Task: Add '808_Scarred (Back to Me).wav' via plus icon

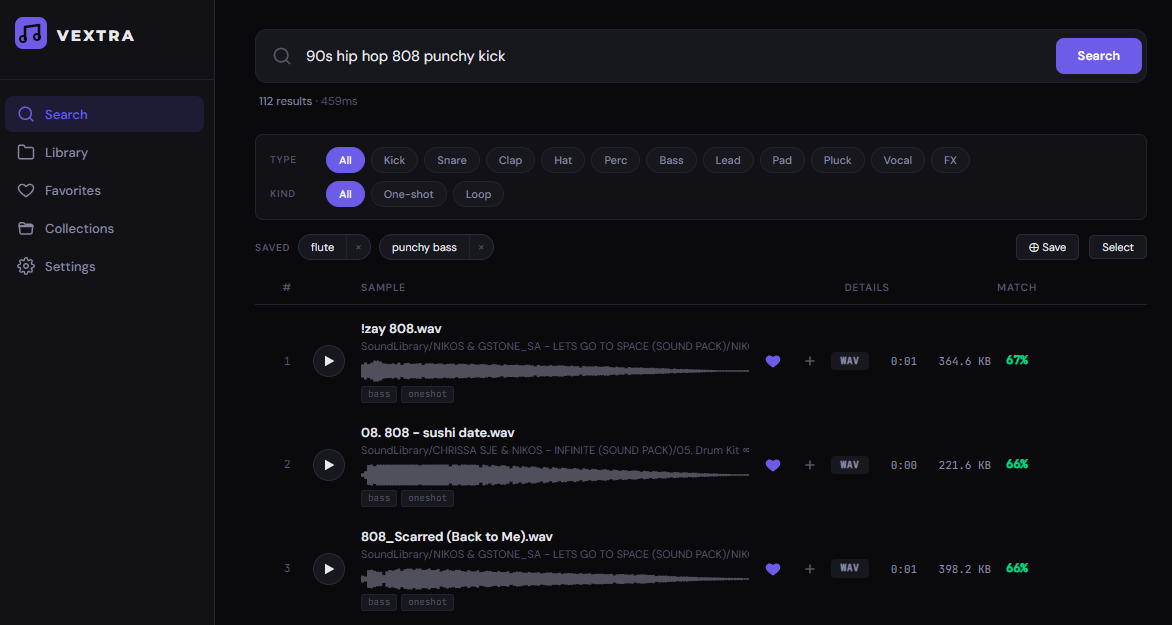Action: [x=809, y=568]
